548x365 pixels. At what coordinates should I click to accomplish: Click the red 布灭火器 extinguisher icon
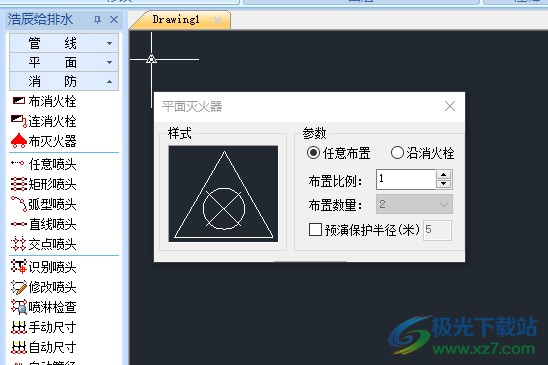tap(19, 141)
